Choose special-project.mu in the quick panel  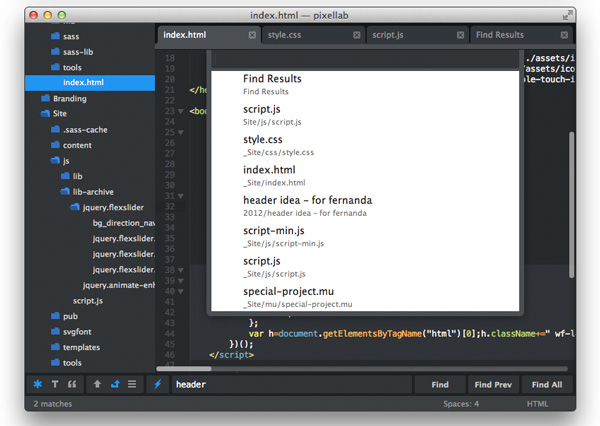(x=365, y=297)
